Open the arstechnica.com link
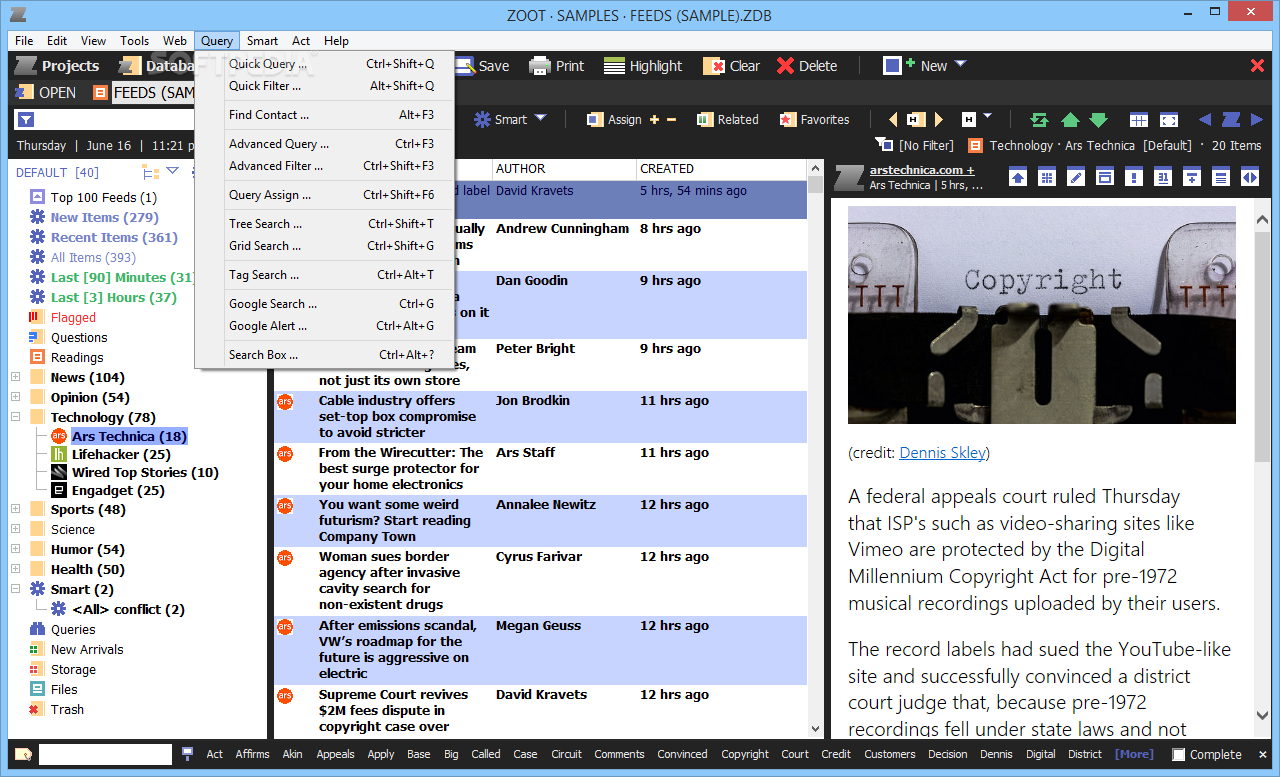Screen dimensions: 1280x777 [921, 170]
